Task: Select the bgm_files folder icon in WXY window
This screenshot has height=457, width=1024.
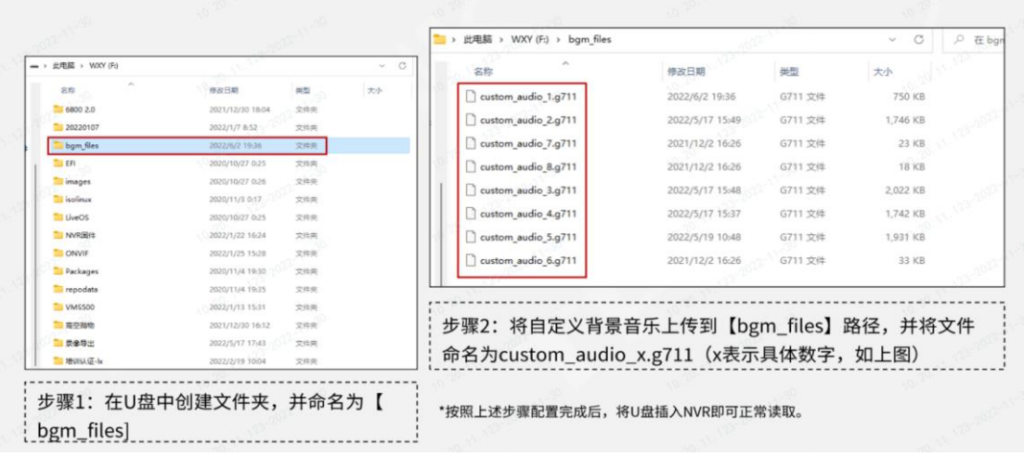Action: (x=57, y=146)
